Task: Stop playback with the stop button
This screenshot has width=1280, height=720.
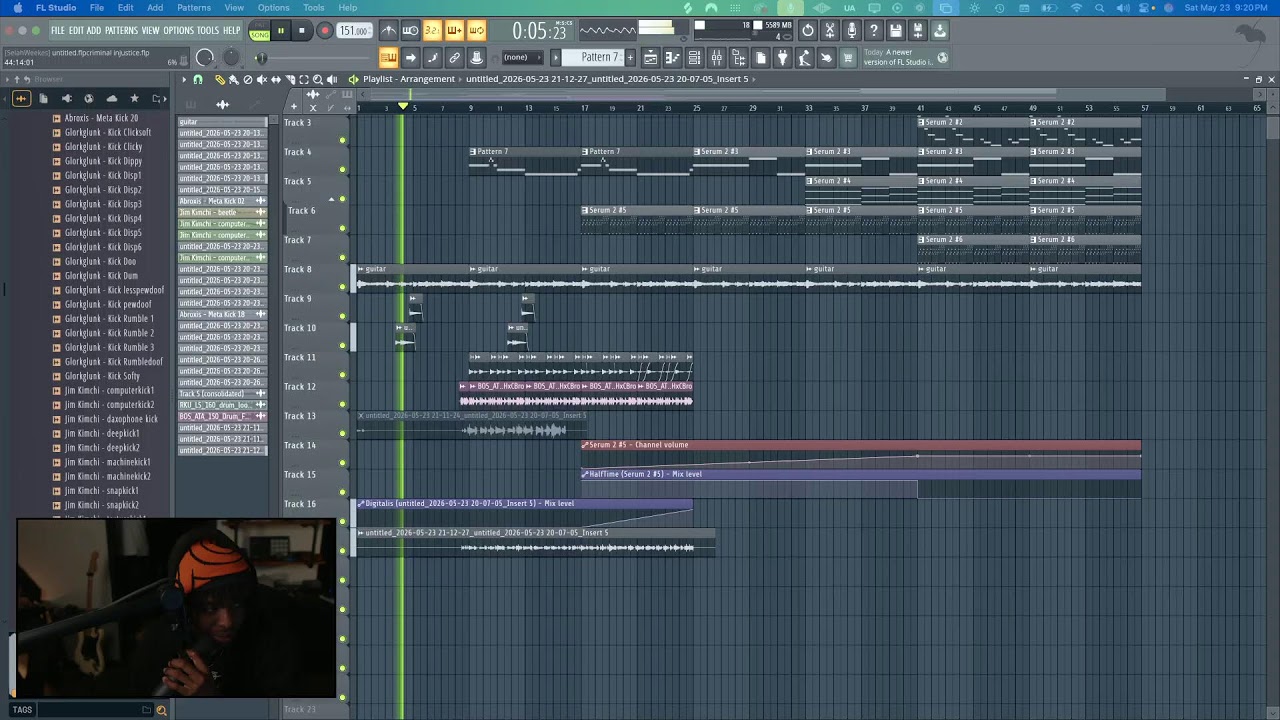Action: click(302, 31)
